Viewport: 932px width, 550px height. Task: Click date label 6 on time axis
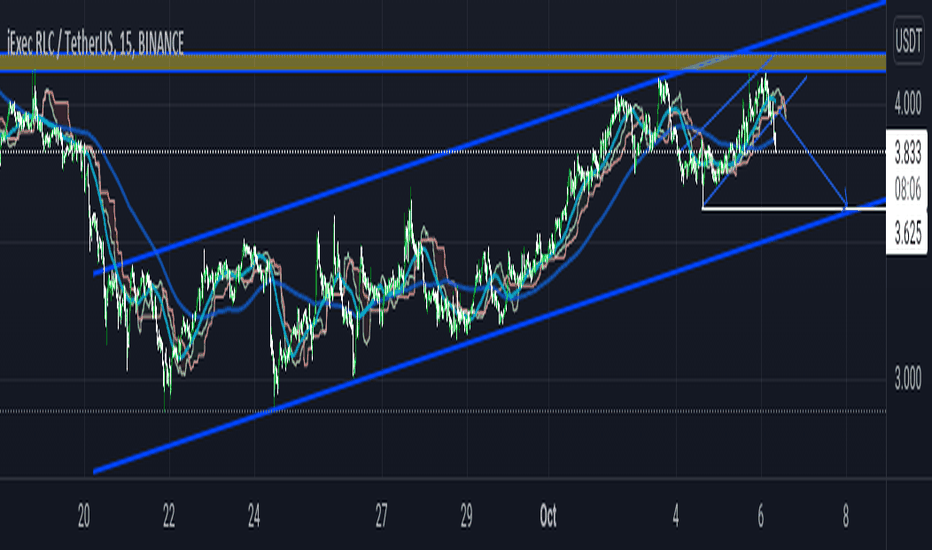(761, 516)
